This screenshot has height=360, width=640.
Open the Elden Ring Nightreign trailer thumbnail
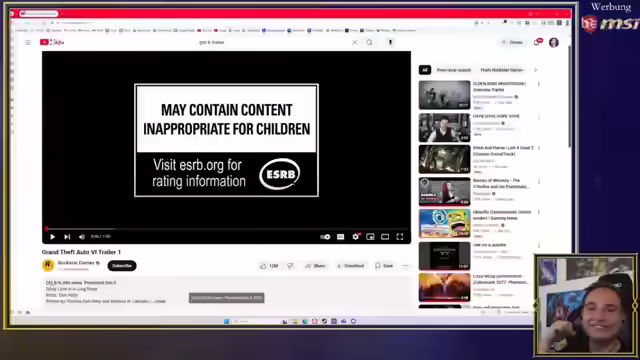444,95
